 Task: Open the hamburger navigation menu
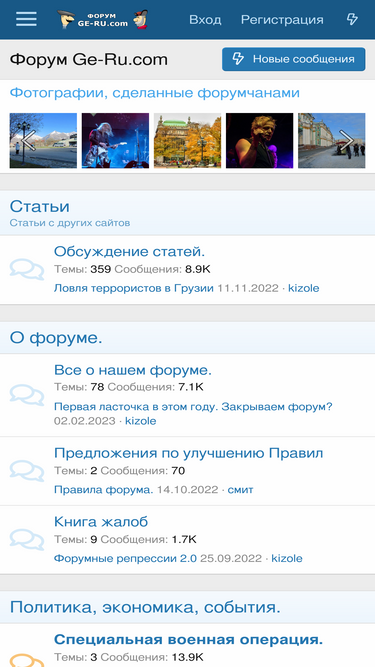(x=26, y=19)
